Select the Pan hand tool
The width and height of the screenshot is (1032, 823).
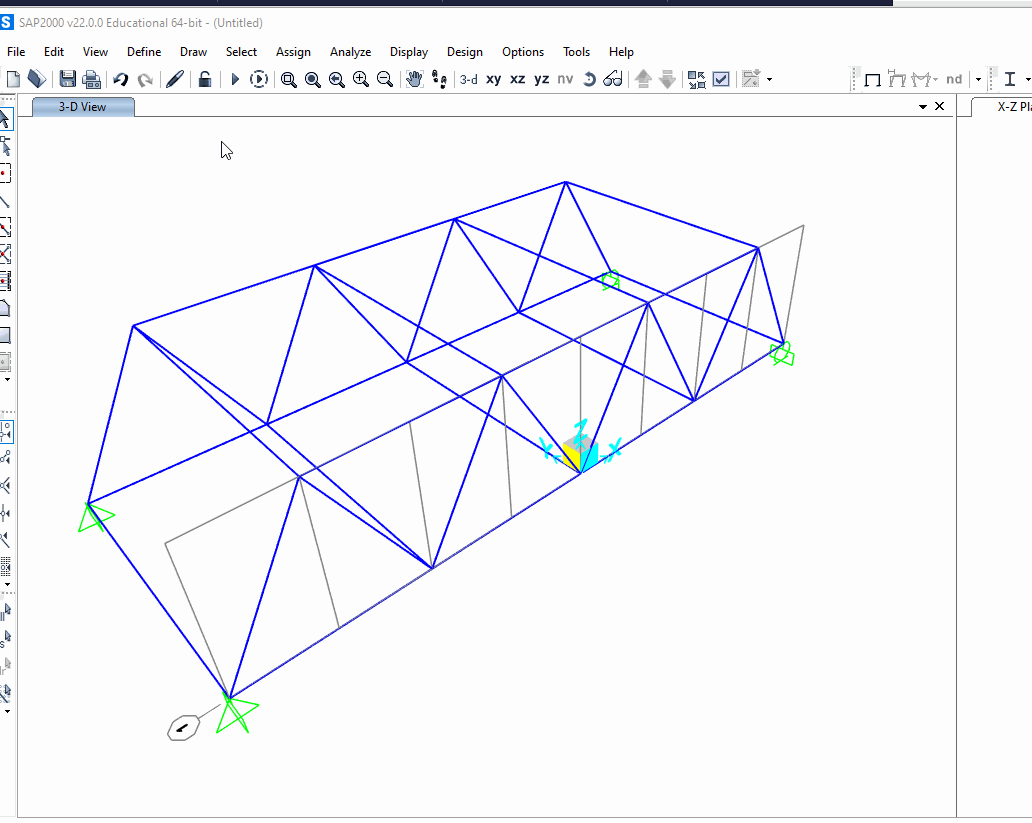(414, 79)
